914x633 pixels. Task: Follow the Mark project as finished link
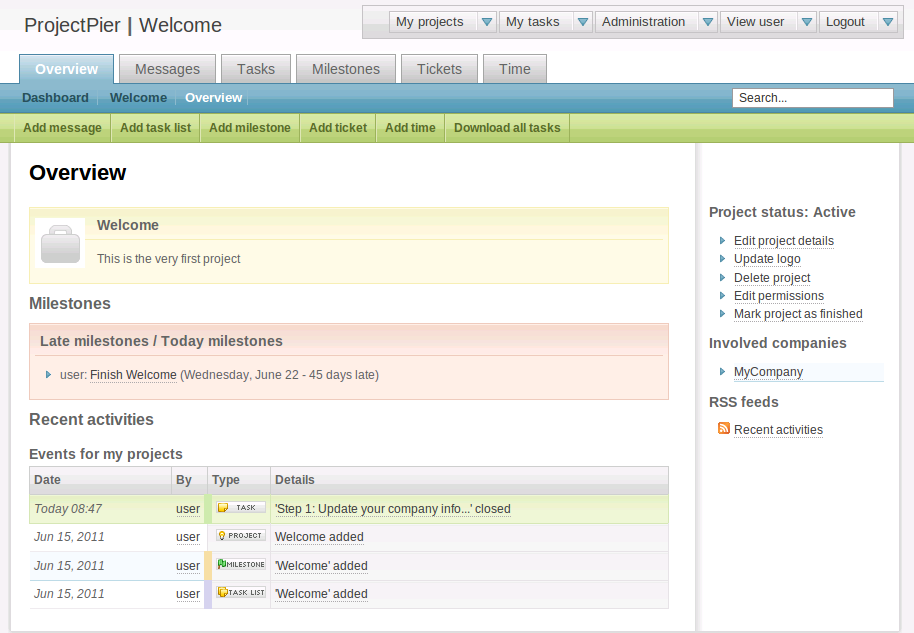click(x=797, y=314)
